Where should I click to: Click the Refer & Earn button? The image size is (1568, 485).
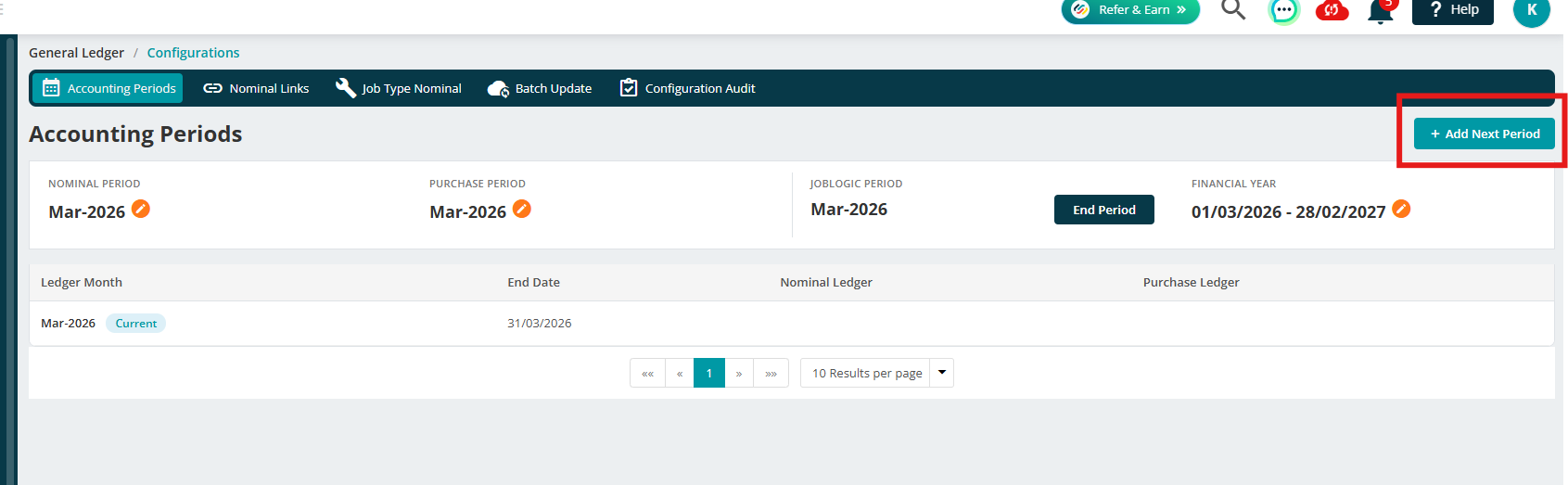tap(1130, 10)
